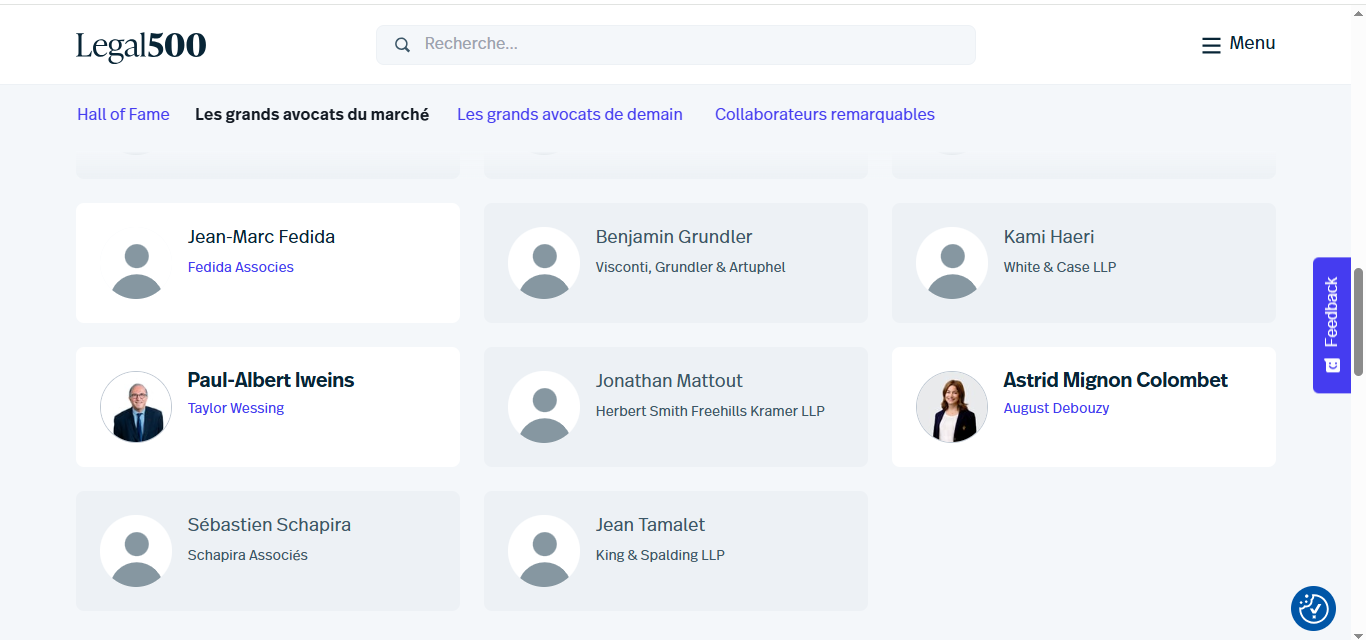Image resolution: width=1366 pixels, height=640 pixels.
Task: Open Paul-Albert Iweins name link
Action: (x=271, y=380)
